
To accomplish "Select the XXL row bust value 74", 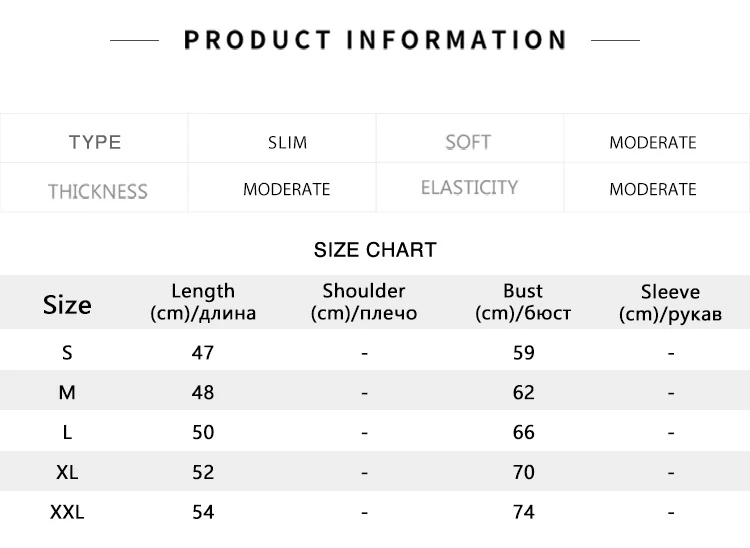I will coord(523,512).
